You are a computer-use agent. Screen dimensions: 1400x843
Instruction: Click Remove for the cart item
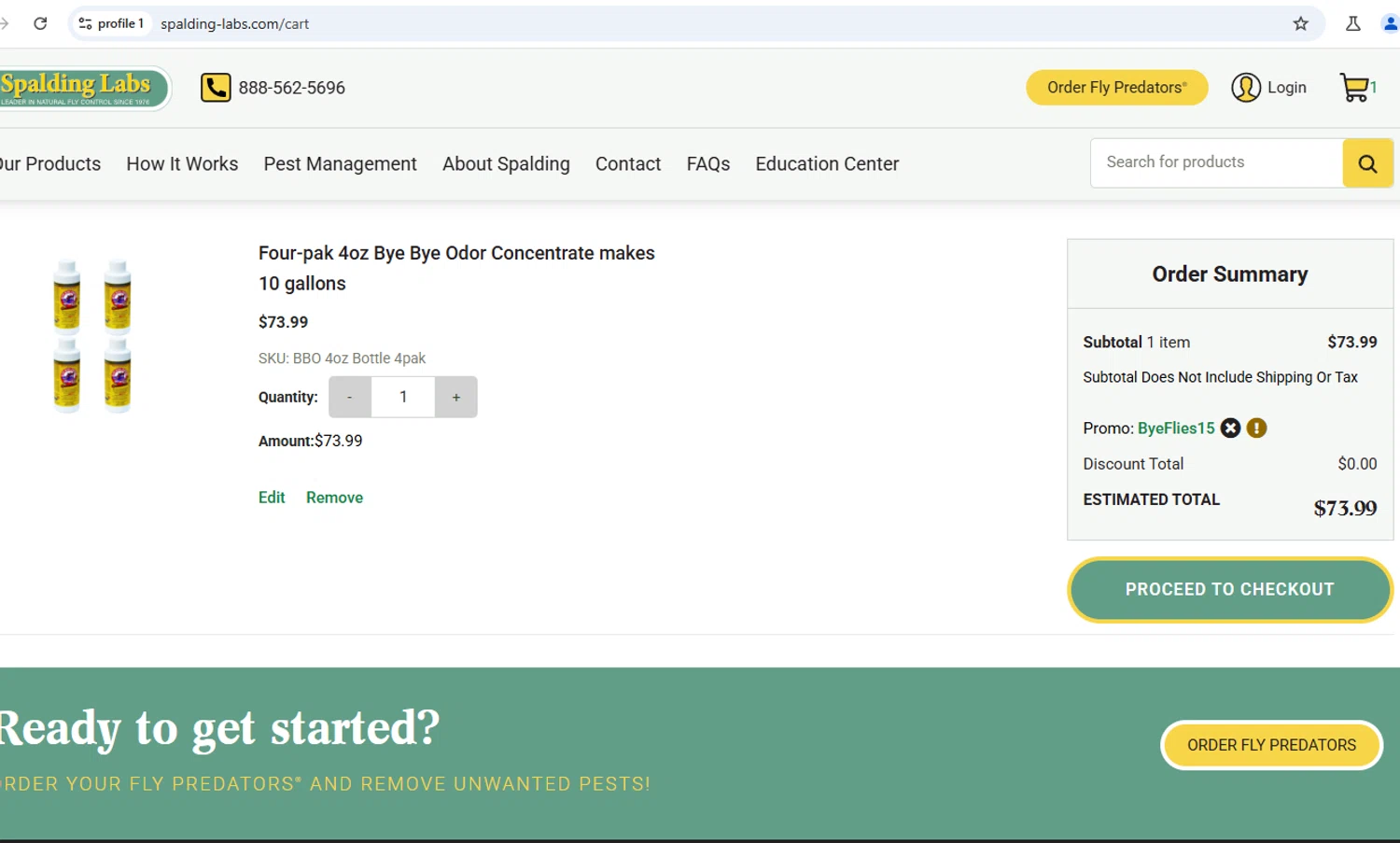334,498
